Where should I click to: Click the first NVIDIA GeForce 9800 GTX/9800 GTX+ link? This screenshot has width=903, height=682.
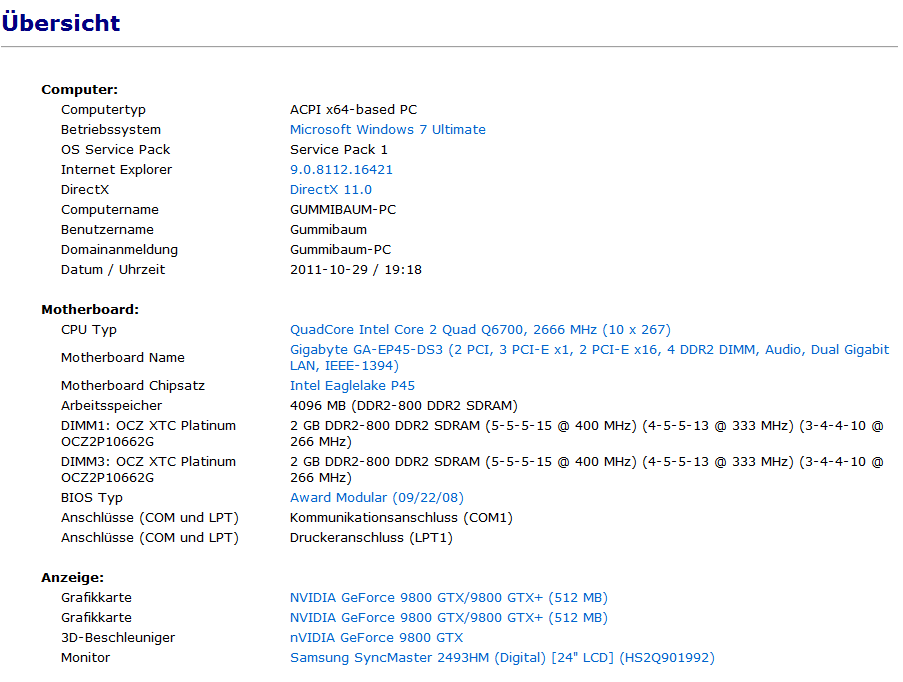click(x=449, y=598)
